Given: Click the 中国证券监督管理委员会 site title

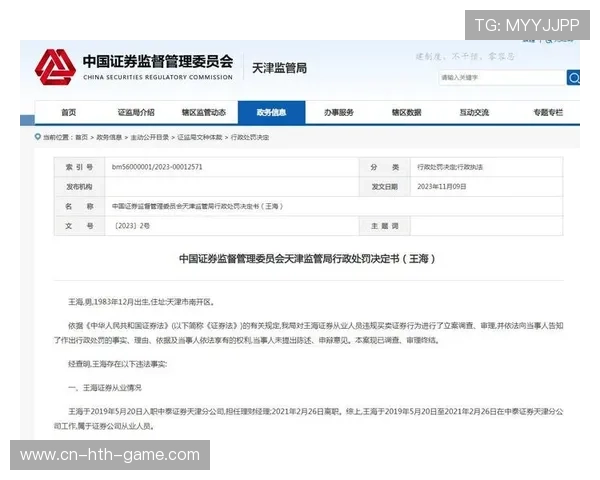Looking at the screenshot, I should click(x=158, y=62).
